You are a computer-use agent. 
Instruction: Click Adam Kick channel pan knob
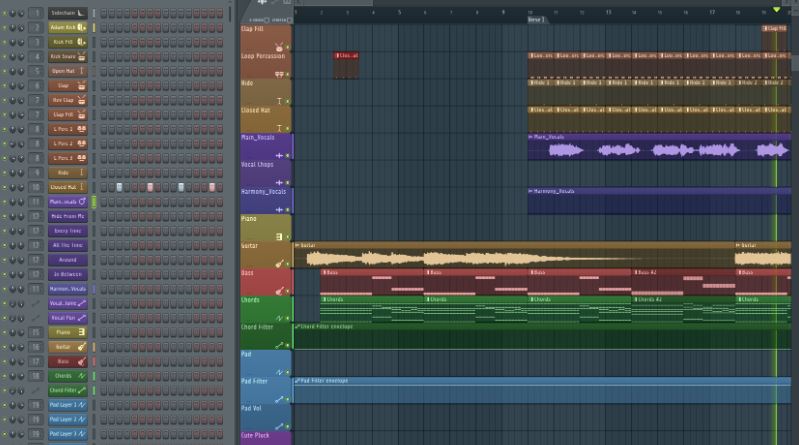(x=13, y=28)
